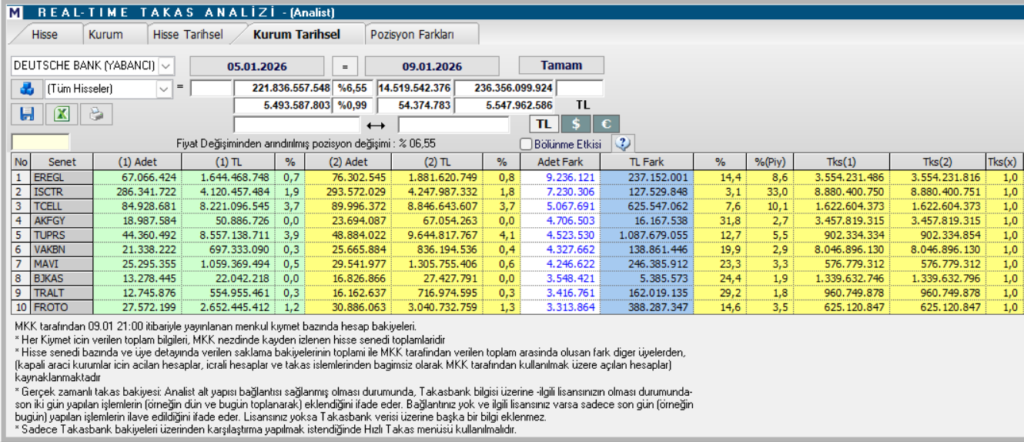
Task: Open the Pozisyon Farkları tab
Action: 412,34
